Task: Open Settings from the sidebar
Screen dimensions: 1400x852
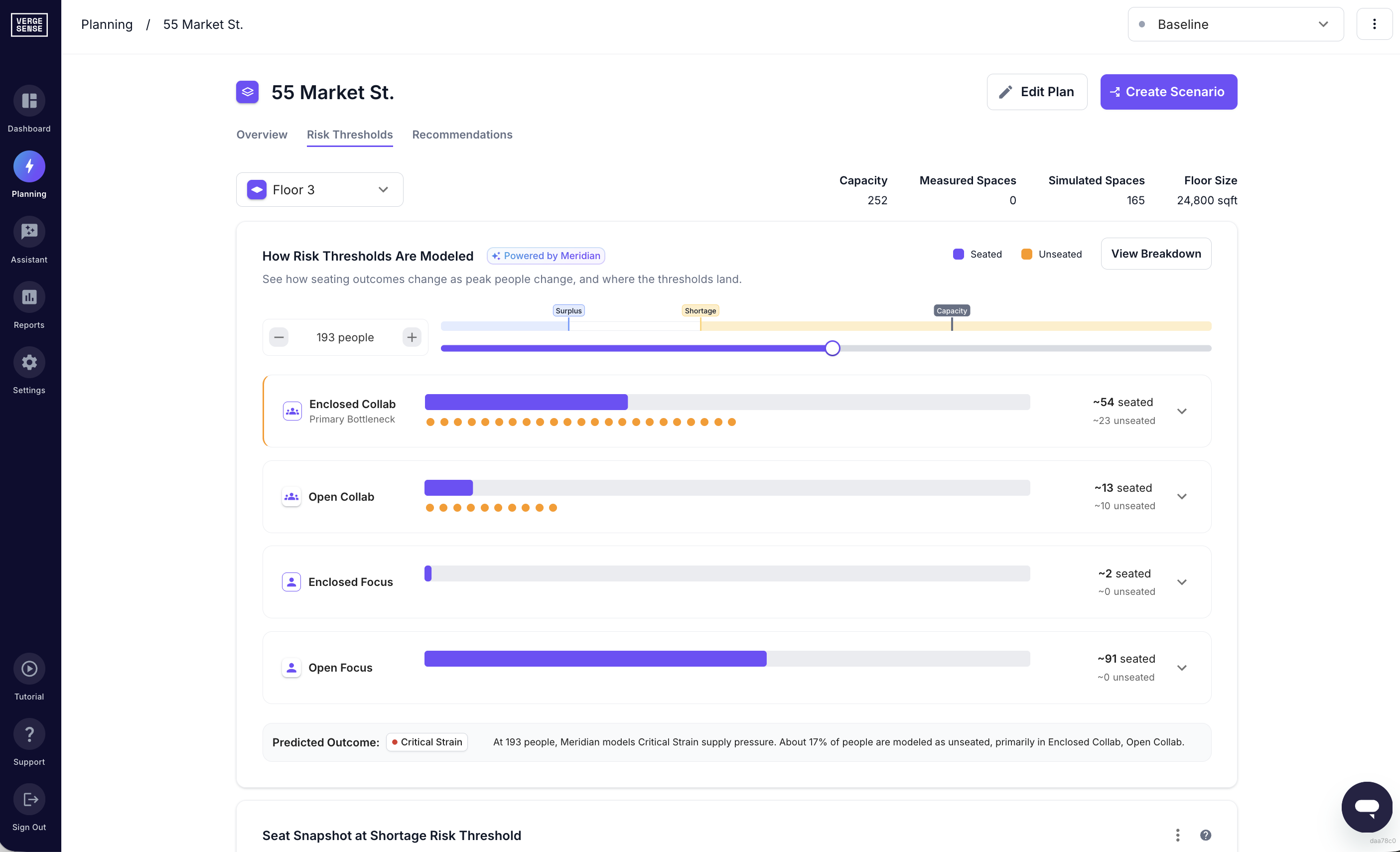Action: point(29,362)
